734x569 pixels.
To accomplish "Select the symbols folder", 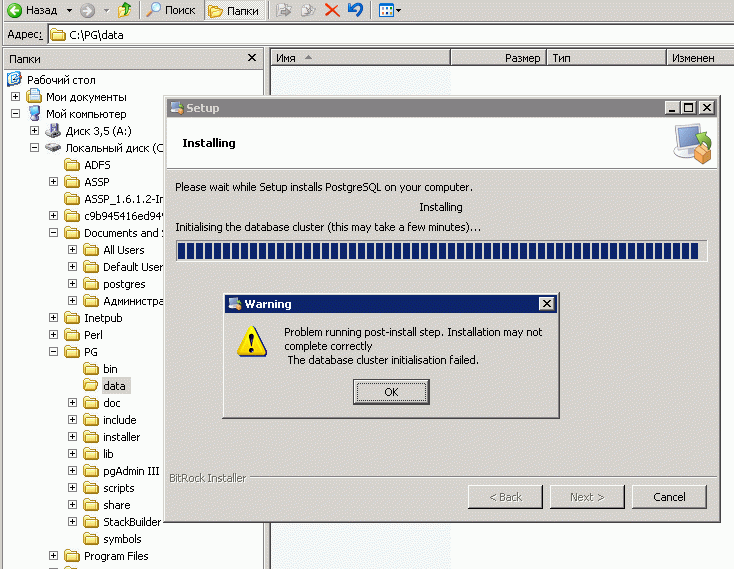I will tap(122, 539).
